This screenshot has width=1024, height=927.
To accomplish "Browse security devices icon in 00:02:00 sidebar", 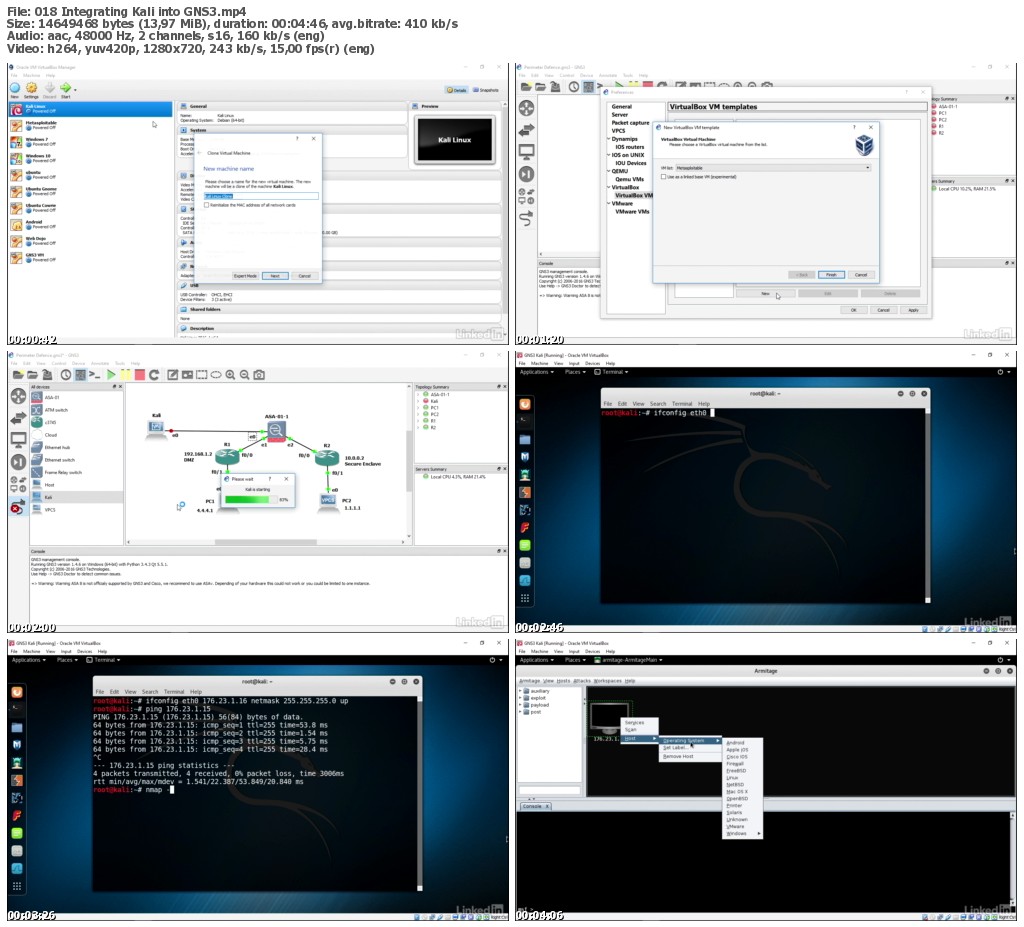I will [18, 462].
